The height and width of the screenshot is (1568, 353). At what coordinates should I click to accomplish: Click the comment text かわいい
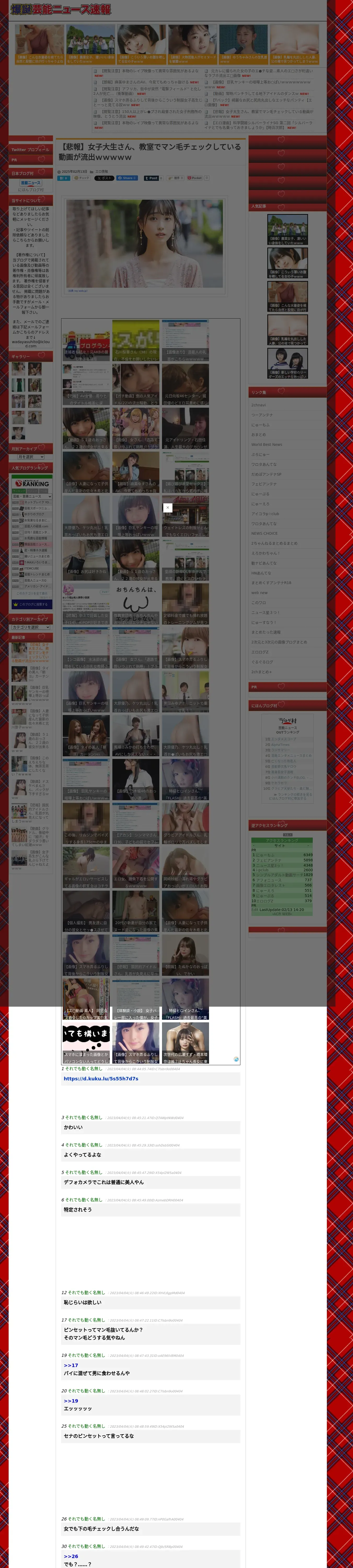(73, 1127)
